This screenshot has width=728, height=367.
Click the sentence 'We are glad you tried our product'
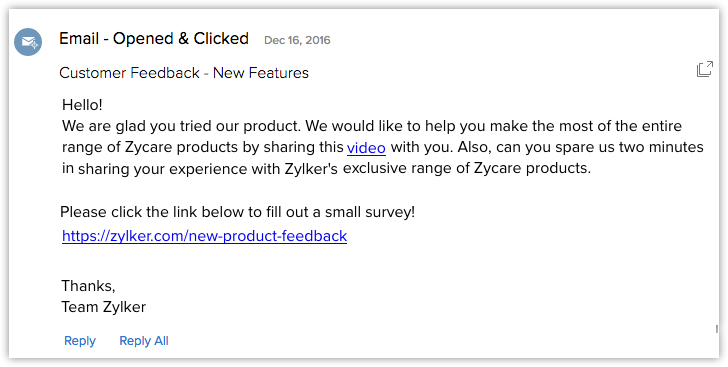182,126
